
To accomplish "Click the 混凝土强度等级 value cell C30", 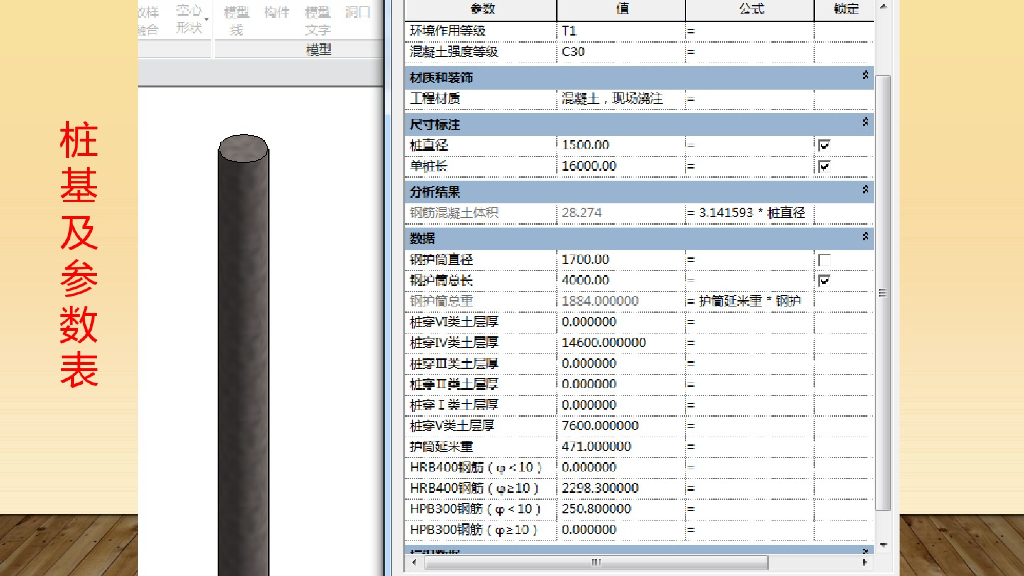I will click(620, 52).
